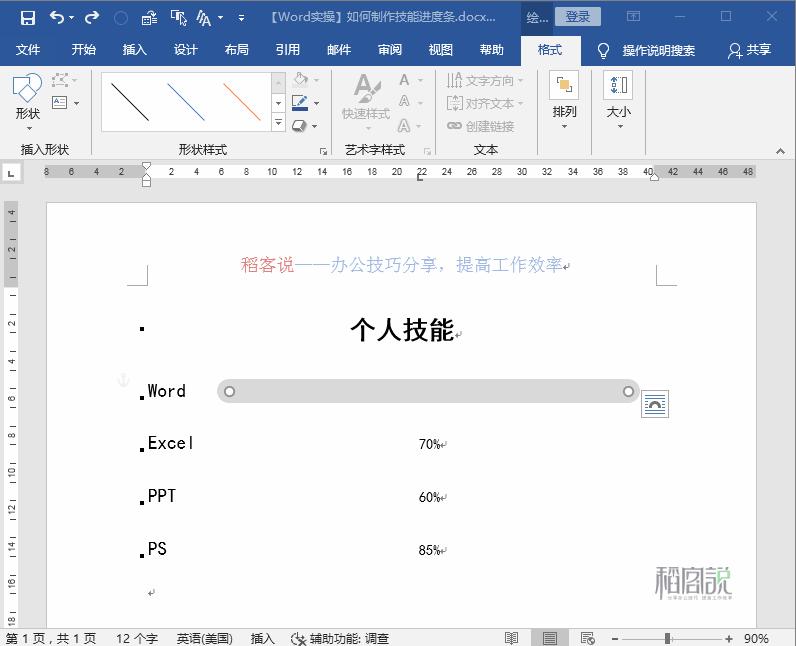This screenshot has width=796, height=646.
Task: Switch to the 插入 tab
Action: 135,50
